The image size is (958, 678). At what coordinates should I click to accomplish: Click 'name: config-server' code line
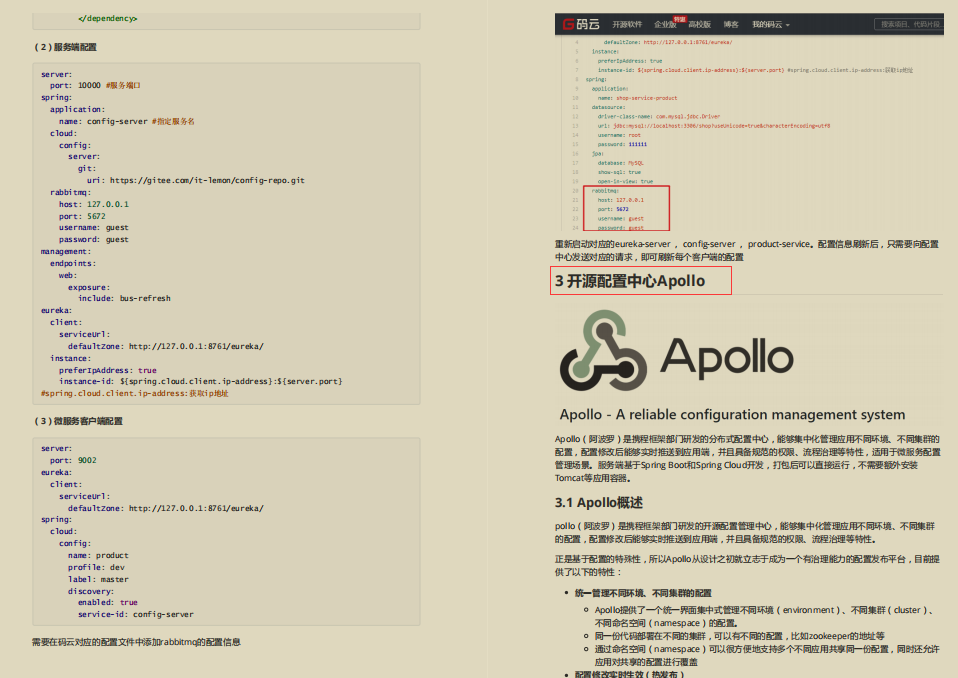click(x=103, y=122)
